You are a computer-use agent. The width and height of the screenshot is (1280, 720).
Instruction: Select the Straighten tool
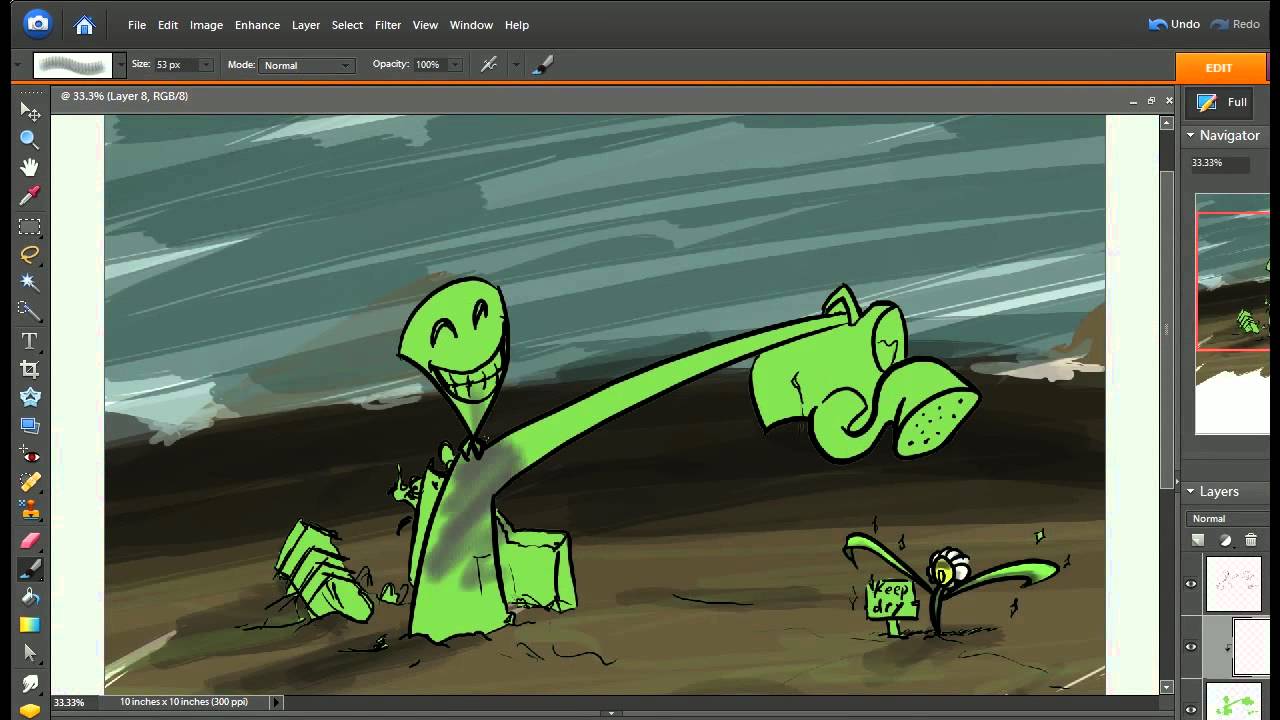pos(30,426)
